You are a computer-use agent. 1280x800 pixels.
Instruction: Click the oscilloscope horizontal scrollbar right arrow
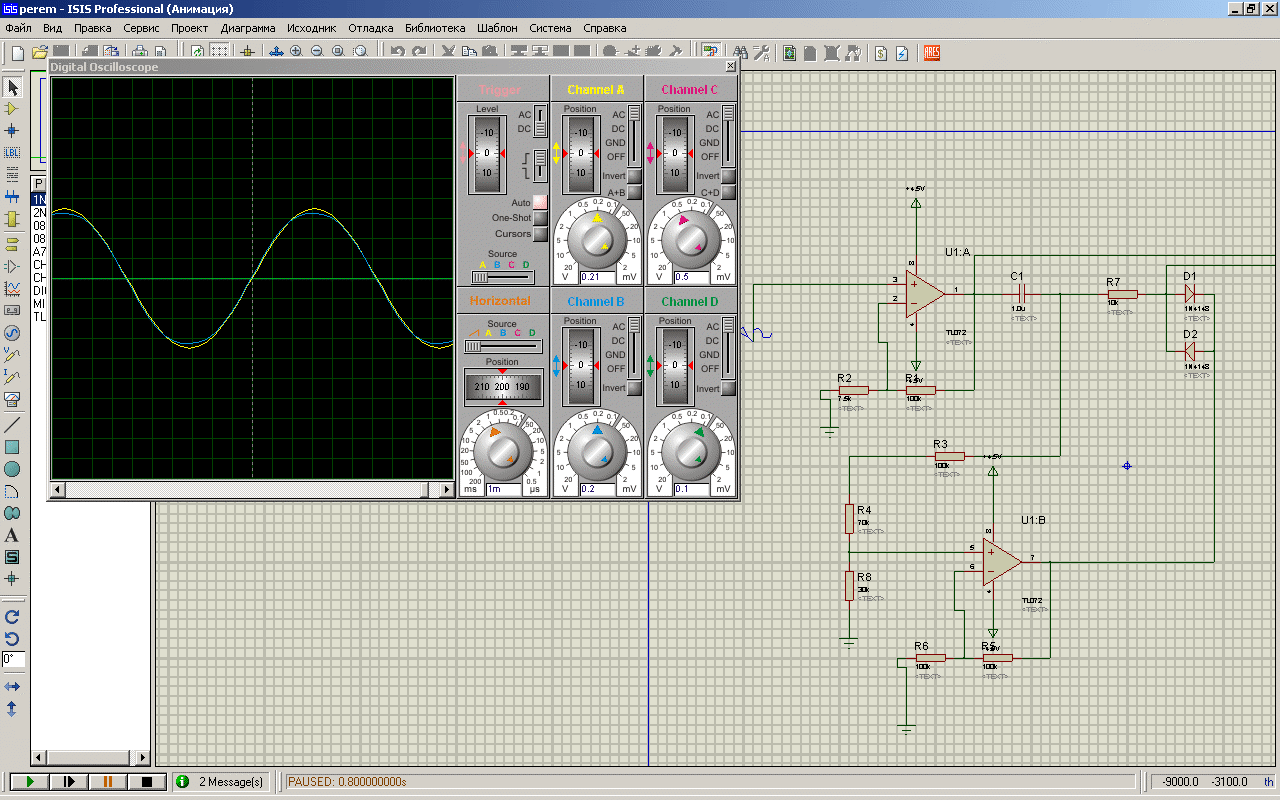447,490
